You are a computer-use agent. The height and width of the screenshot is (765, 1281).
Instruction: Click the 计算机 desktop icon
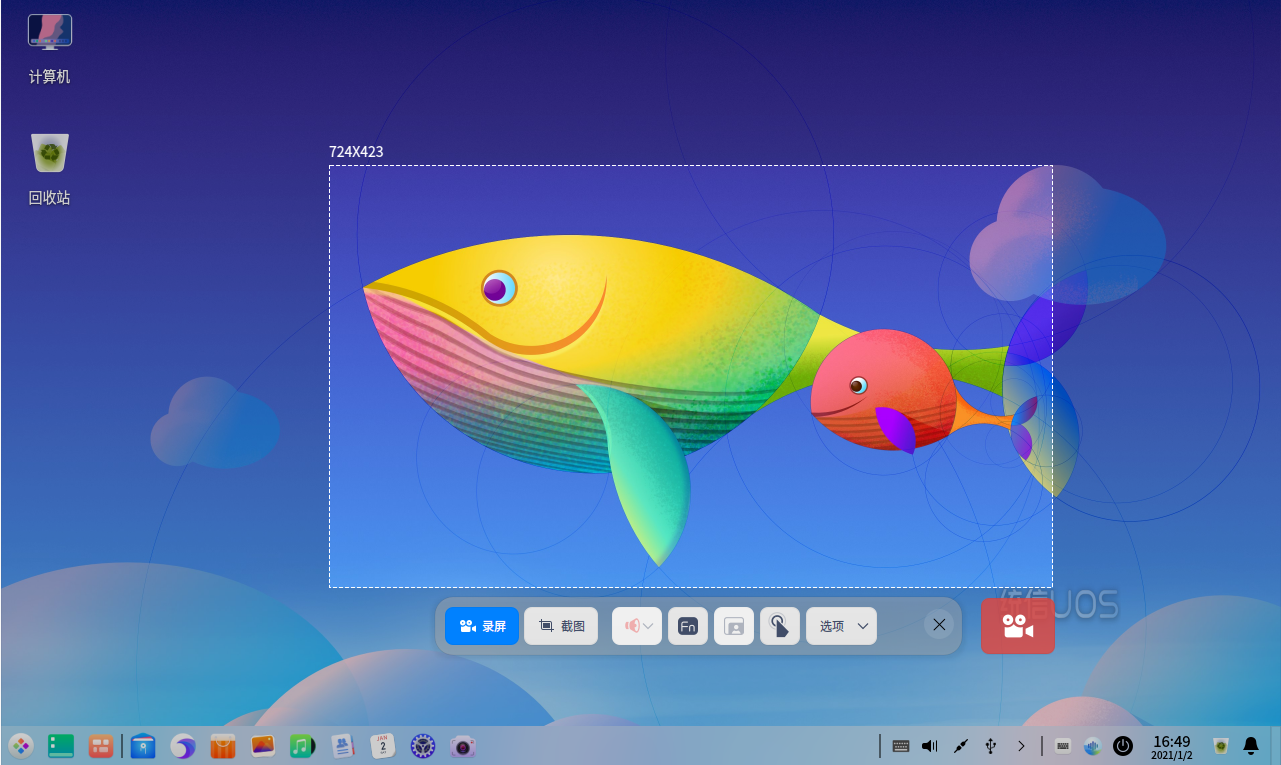(50, 49)
